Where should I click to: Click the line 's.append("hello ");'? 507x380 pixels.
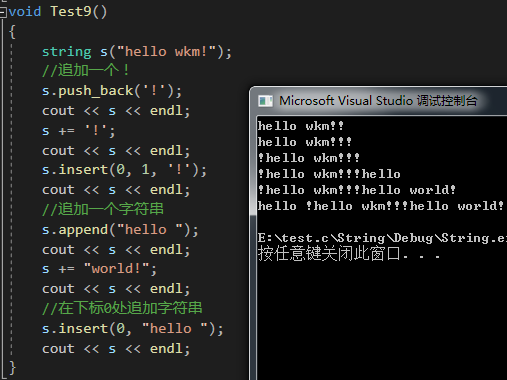tap(120, 230)
